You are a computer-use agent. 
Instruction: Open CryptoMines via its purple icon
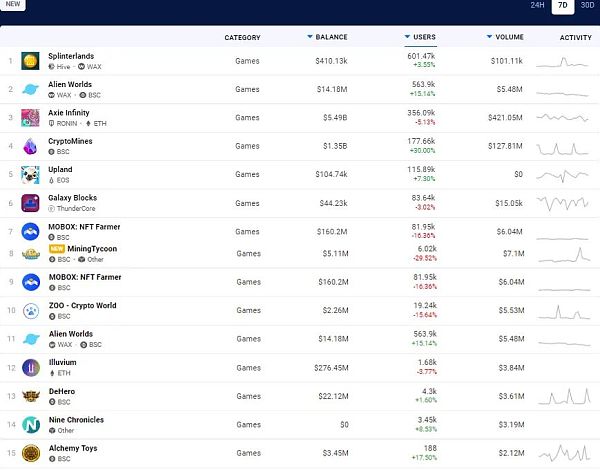[30, 146]
